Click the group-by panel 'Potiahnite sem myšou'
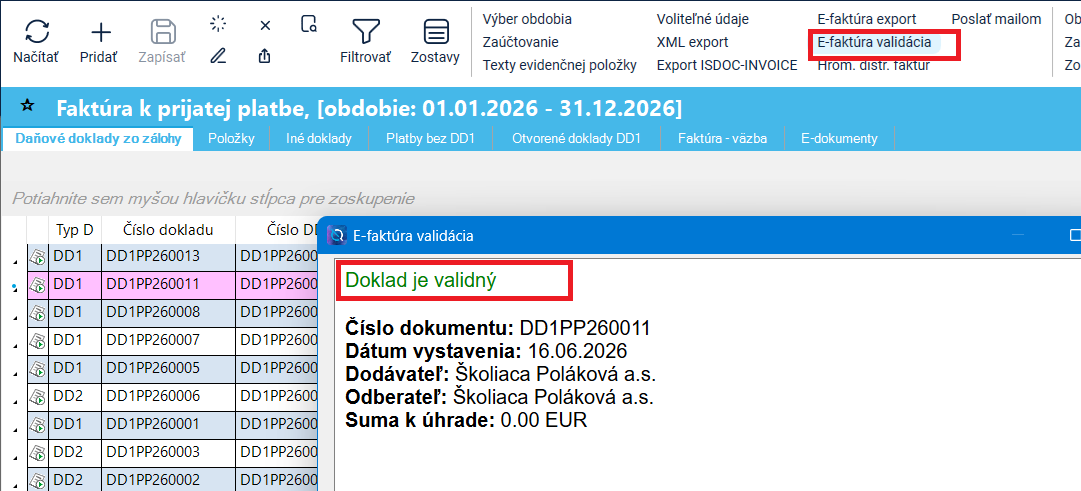The image size is (1081, 491). click(x=213, y=199)
